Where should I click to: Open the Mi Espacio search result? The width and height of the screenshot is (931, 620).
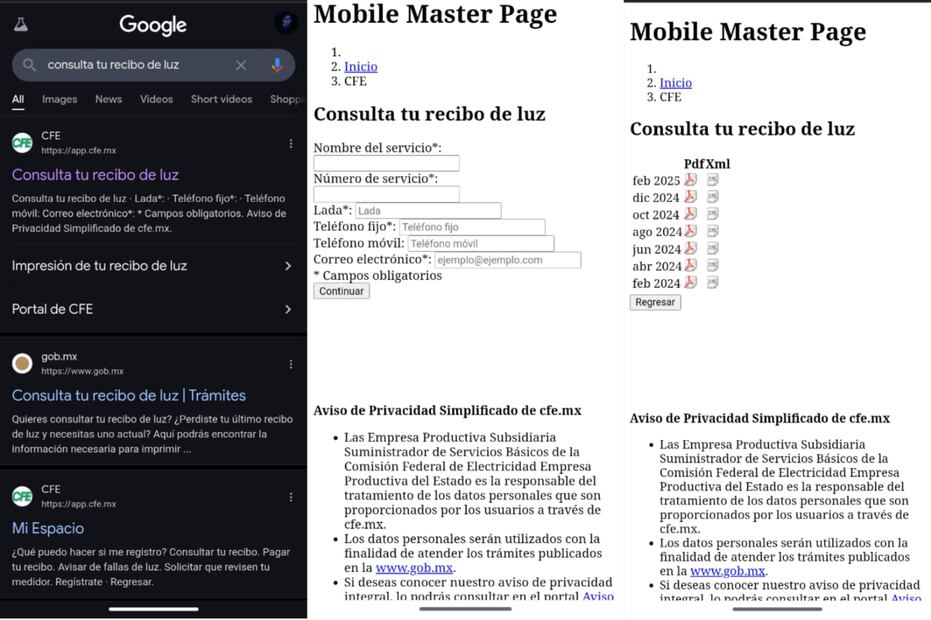[x=48, y=528]
